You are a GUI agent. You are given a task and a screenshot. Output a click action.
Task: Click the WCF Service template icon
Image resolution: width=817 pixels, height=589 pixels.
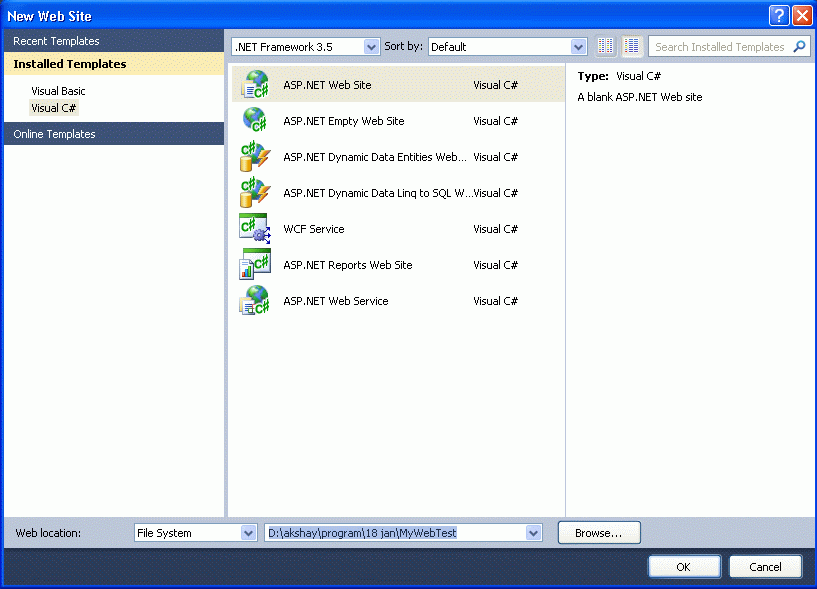255,228
